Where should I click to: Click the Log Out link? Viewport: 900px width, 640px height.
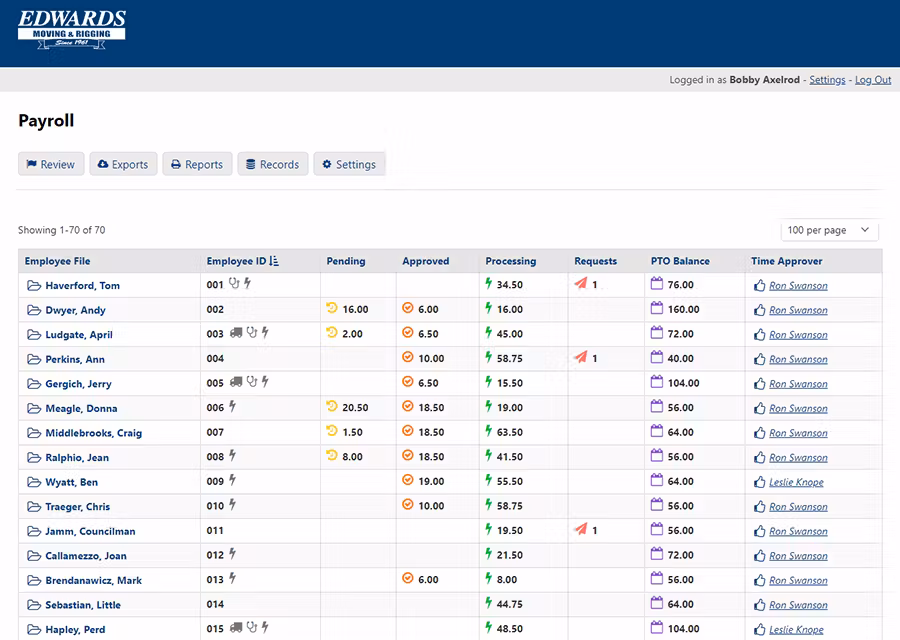(872, 80)
